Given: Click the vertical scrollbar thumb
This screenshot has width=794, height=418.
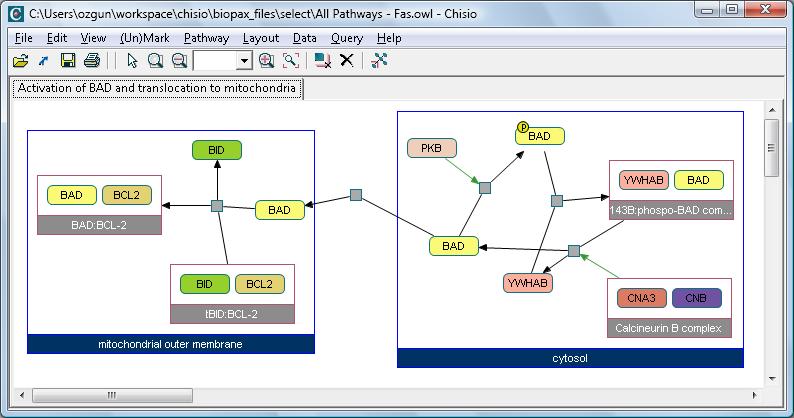Looking at the screenshot, I should (771, 148).
